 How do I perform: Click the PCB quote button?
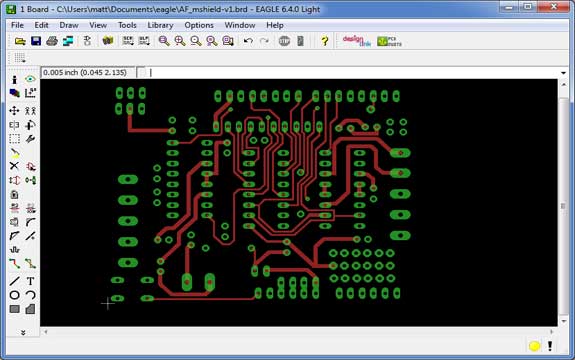(389, 41)
